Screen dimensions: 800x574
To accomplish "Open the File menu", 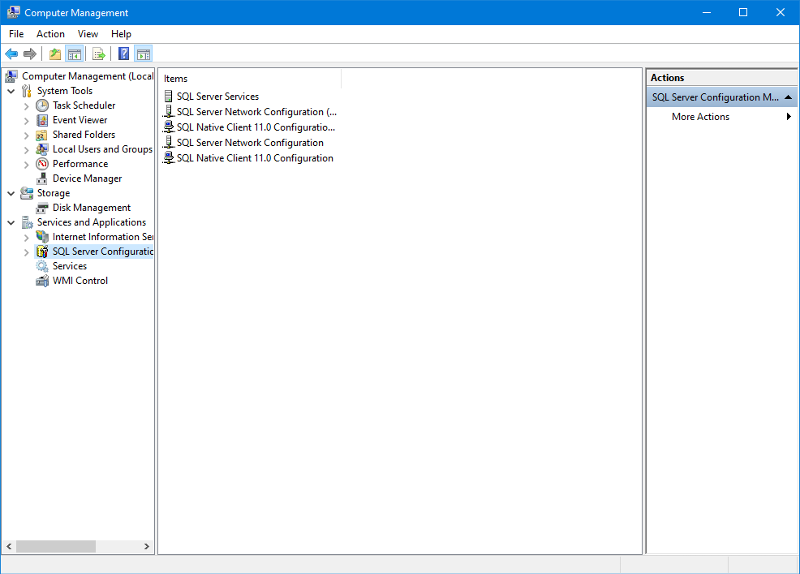I will pyautogui.click(x=16, y=34).
